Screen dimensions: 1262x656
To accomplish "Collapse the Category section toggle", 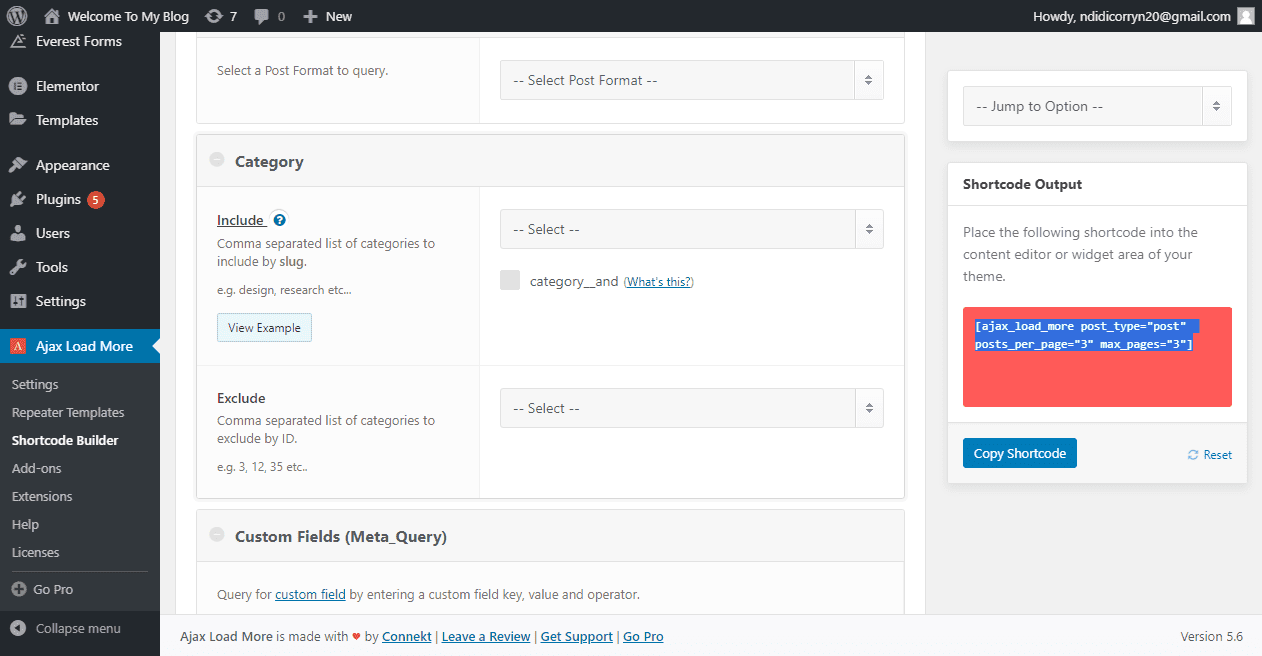I will click(217, 160).
